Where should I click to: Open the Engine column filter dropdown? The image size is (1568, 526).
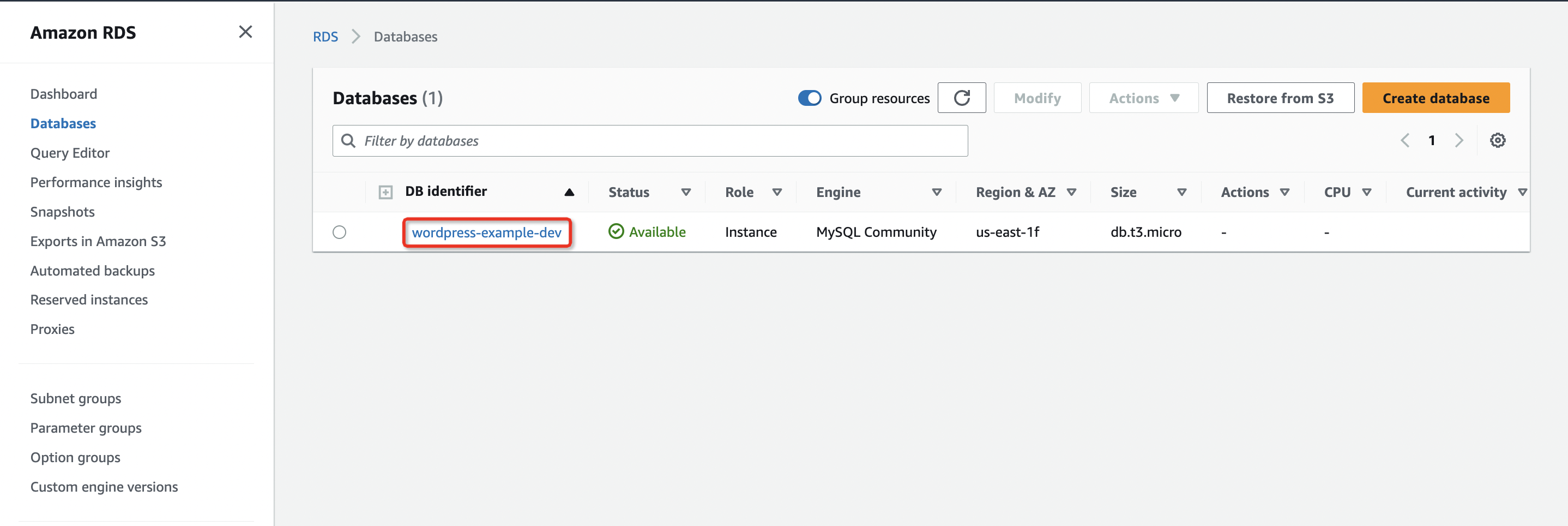pyautogui.click(x=937, y=192)
